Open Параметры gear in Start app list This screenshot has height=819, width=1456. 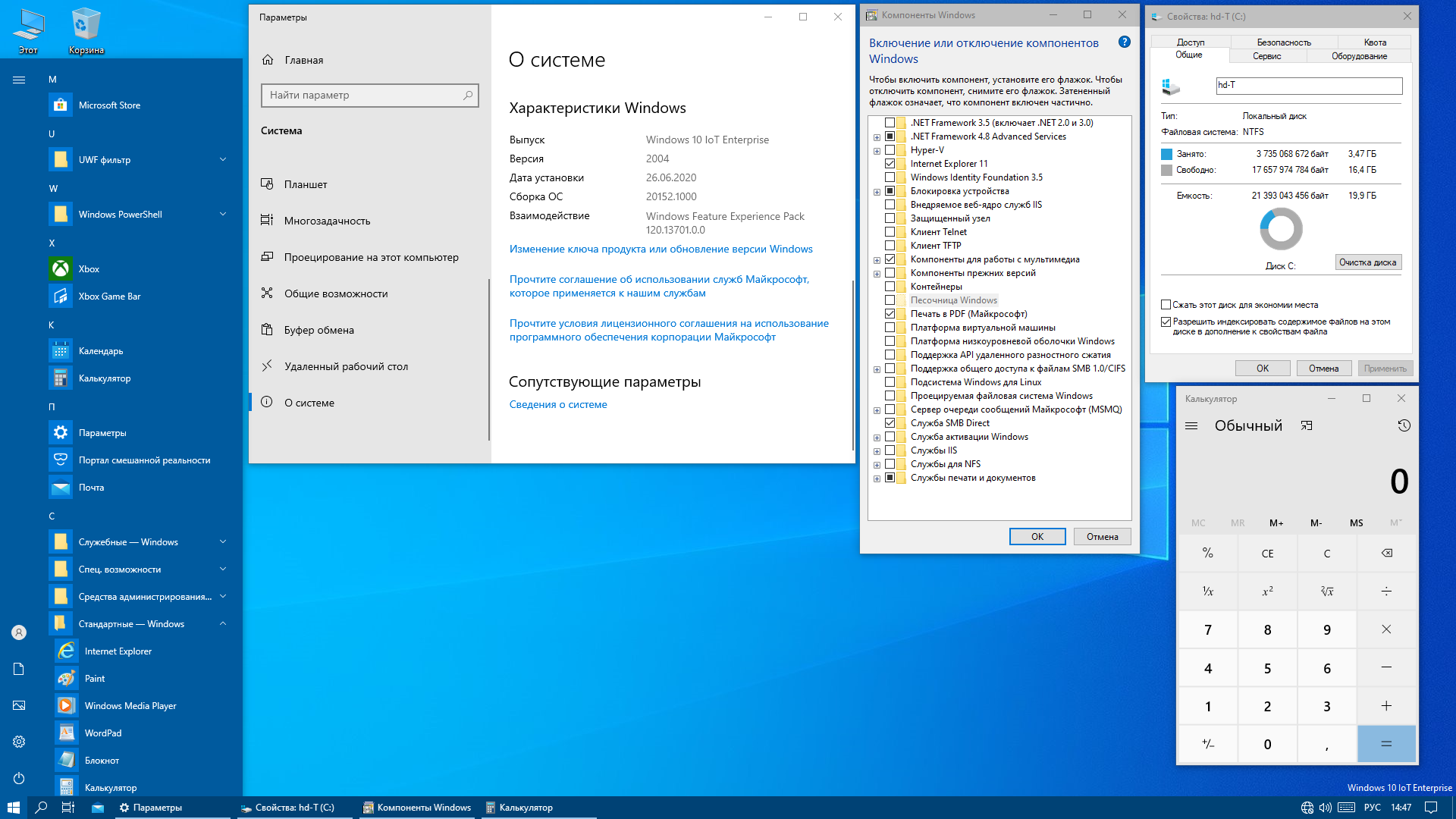(136, 433)
